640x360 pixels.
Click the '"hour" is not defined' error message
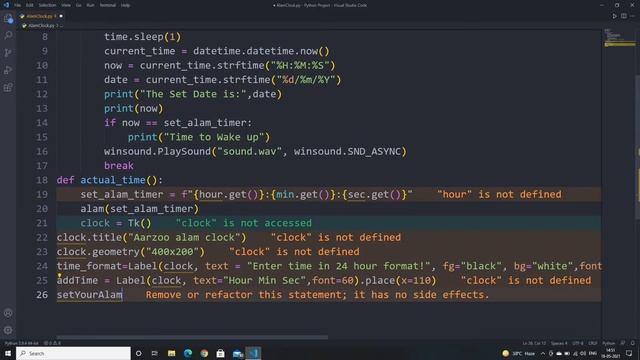pos(499,194)
